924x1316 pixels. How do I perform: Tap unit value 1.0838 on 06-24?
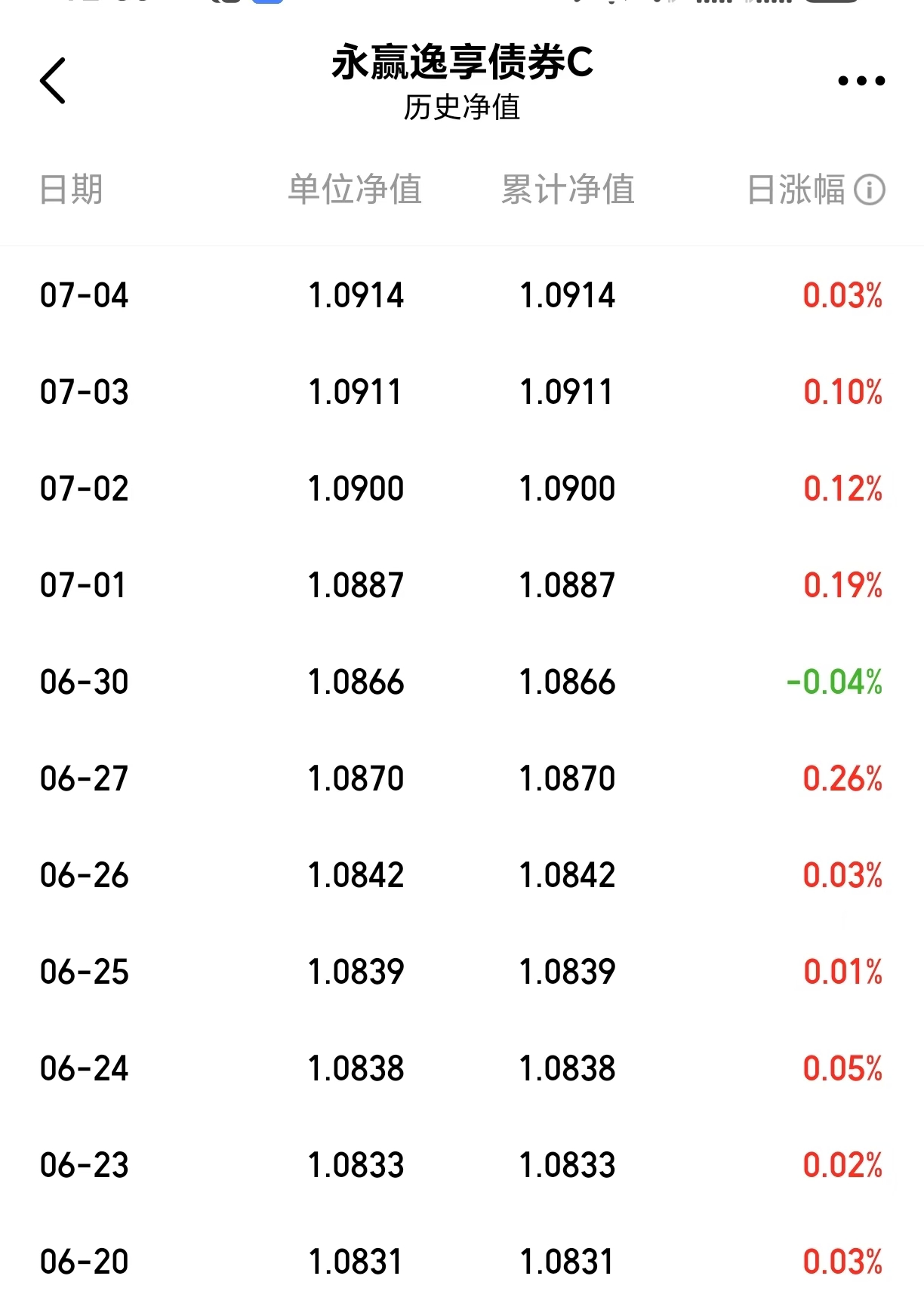pos(356,1068)
